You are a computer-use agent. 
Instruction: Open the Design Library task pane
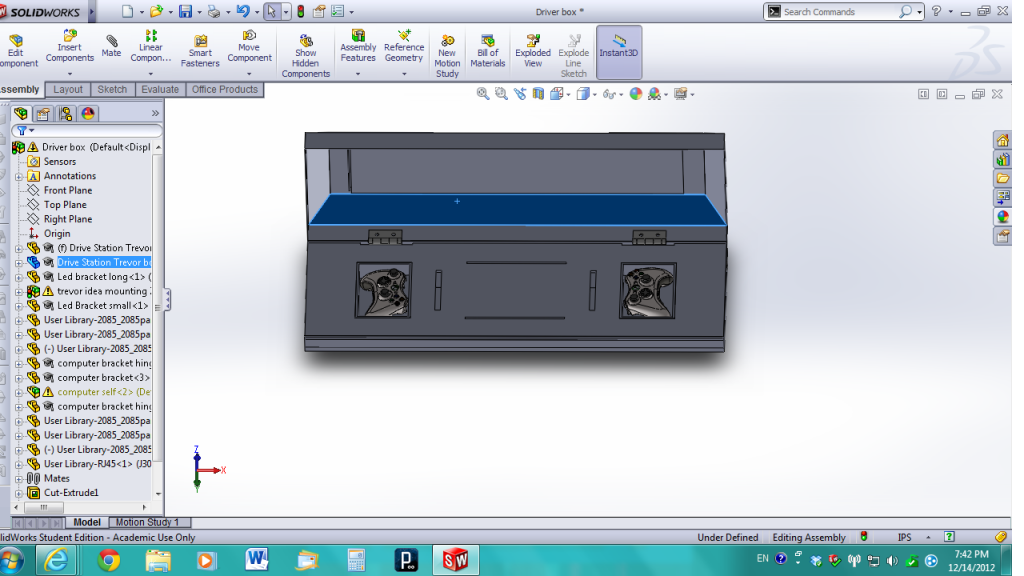click(x=1002, y=159)
